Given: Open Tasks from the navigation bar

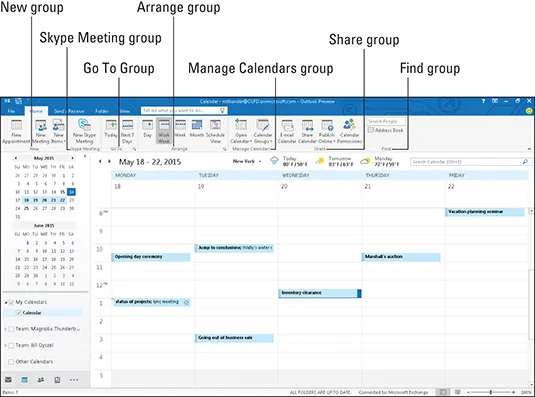Looking at the screenshot, I should [57, 380].
